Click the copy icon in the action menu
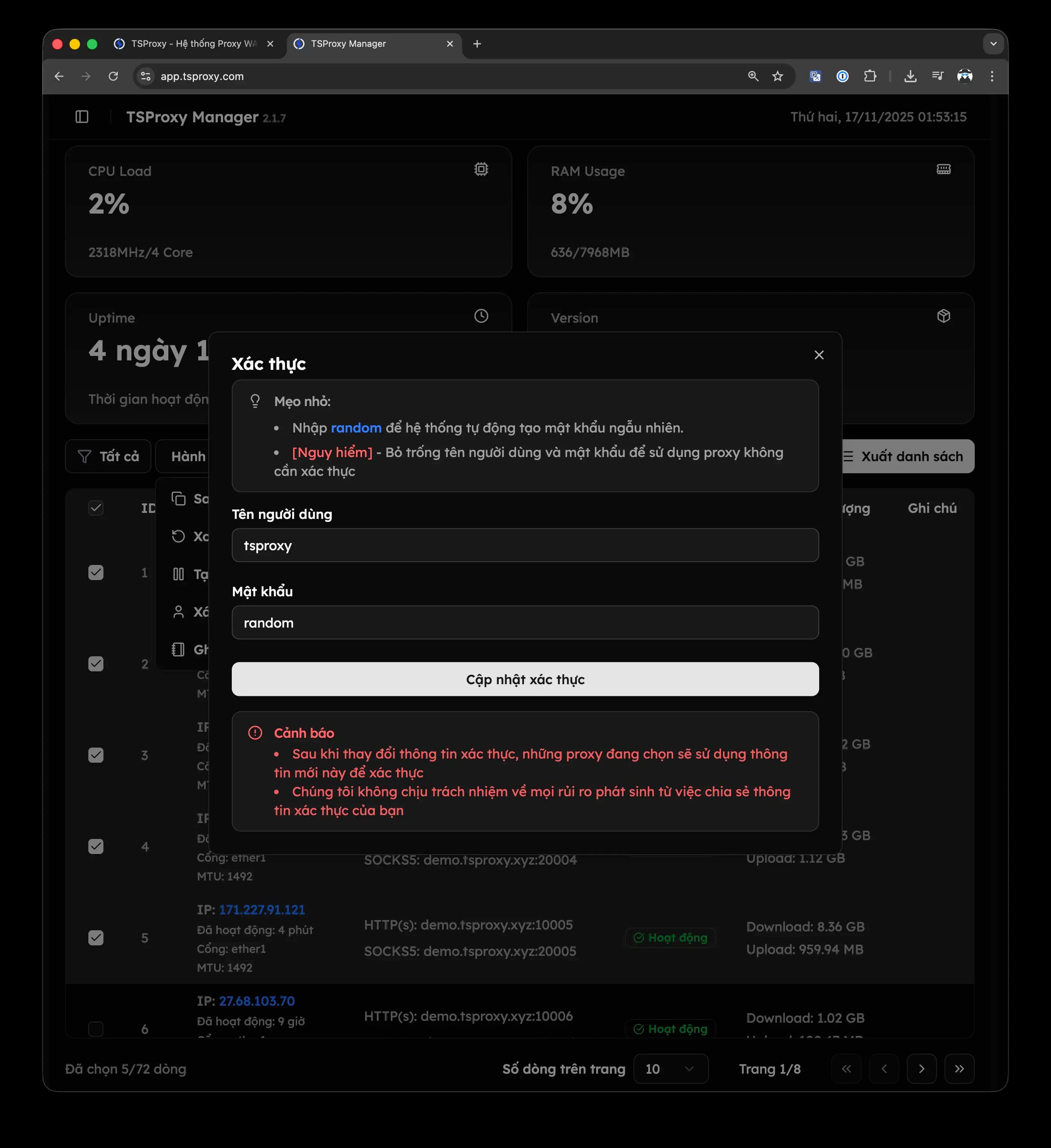Screen dimensions: 1051x1148 tap(178, 499)
